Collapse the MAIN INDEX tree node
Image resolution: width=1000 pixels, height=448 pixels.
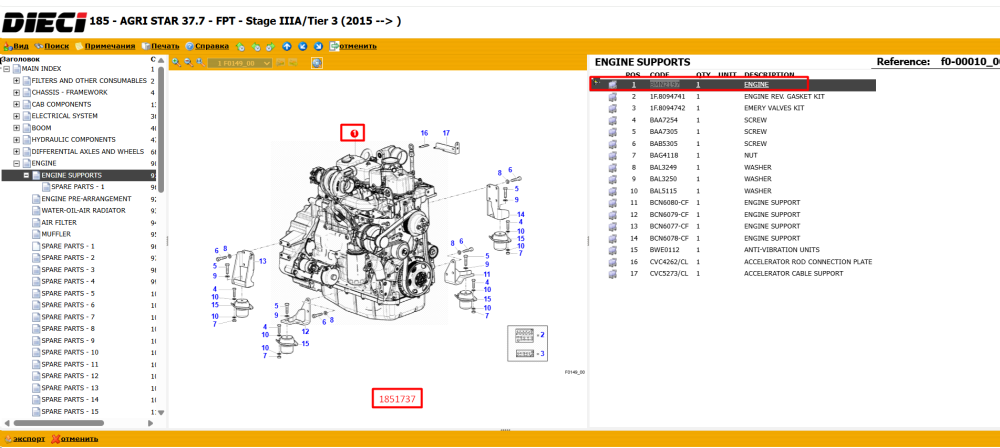tap(6, 68)
